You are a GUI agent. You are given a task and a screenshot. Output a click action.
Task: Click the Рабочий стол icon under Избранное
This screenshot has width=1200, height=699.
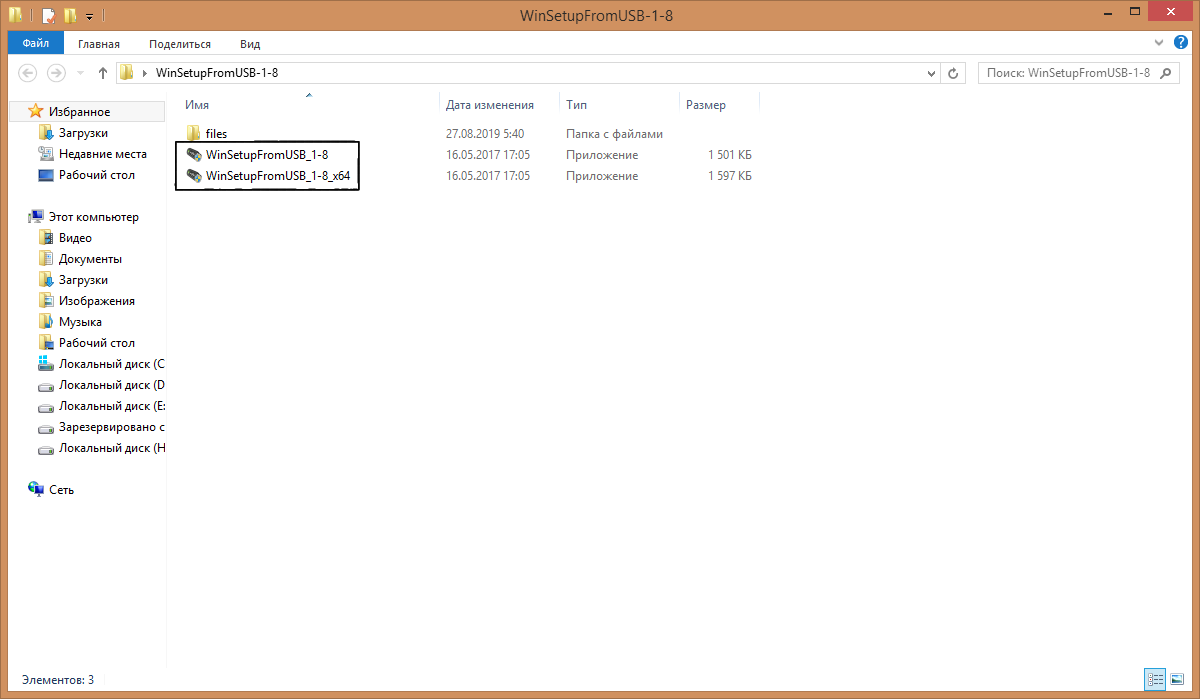(x=45, y=174)
